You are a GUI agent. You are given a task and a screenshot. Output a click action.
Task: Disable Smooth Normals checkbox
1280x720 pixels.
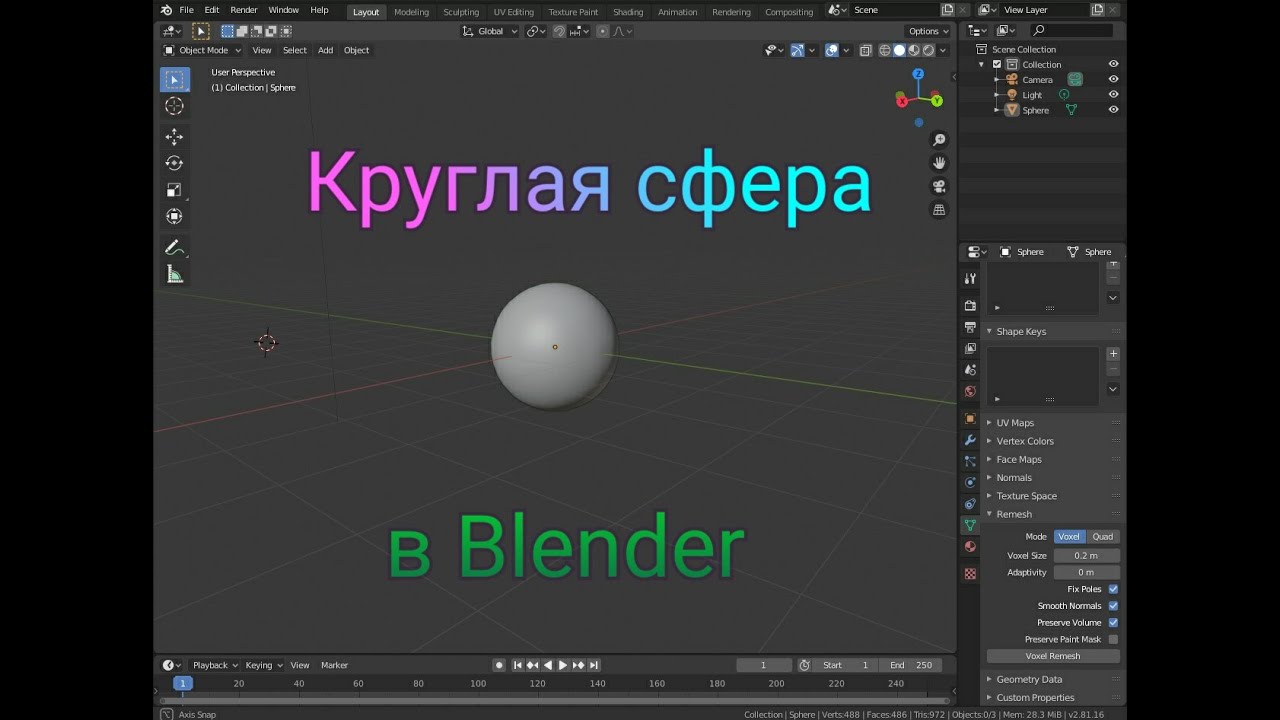(x=1113, y=606)
